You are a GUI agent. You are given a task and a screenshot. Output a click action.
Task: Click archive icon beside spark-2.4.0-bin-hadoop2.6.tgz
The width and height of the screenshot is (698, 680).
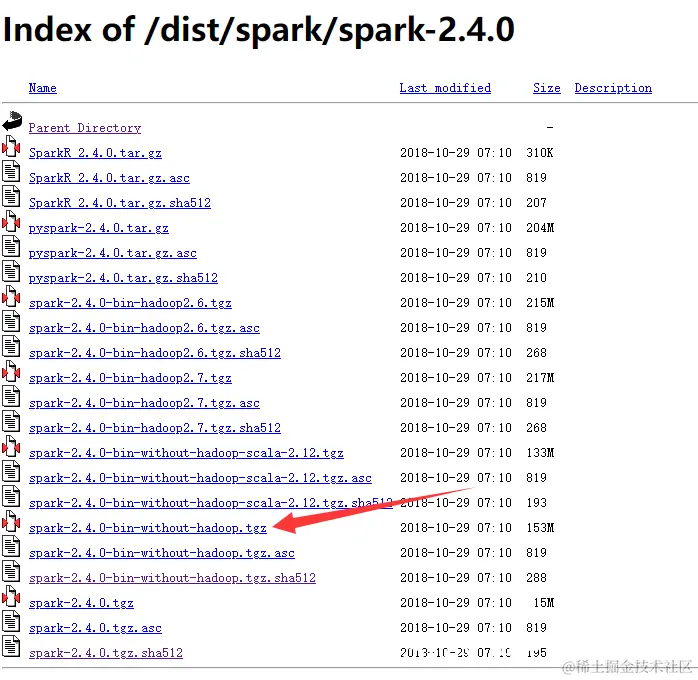click(x=11, y=295)
